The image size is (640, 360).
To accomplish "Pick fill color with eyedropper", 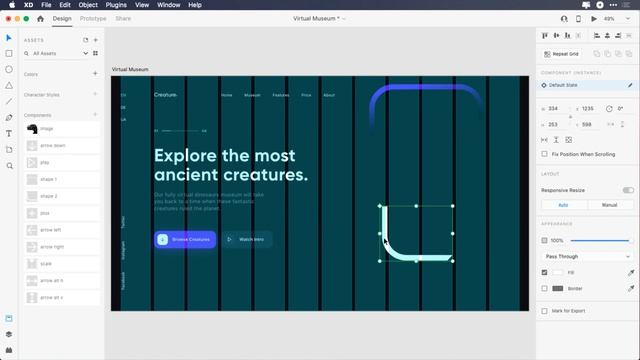I will [x=631, y=272].
